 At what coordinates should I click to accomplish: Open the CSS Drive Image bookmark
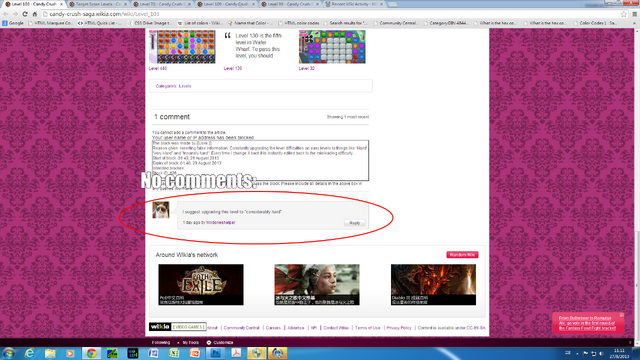click(x=150, y=23)
